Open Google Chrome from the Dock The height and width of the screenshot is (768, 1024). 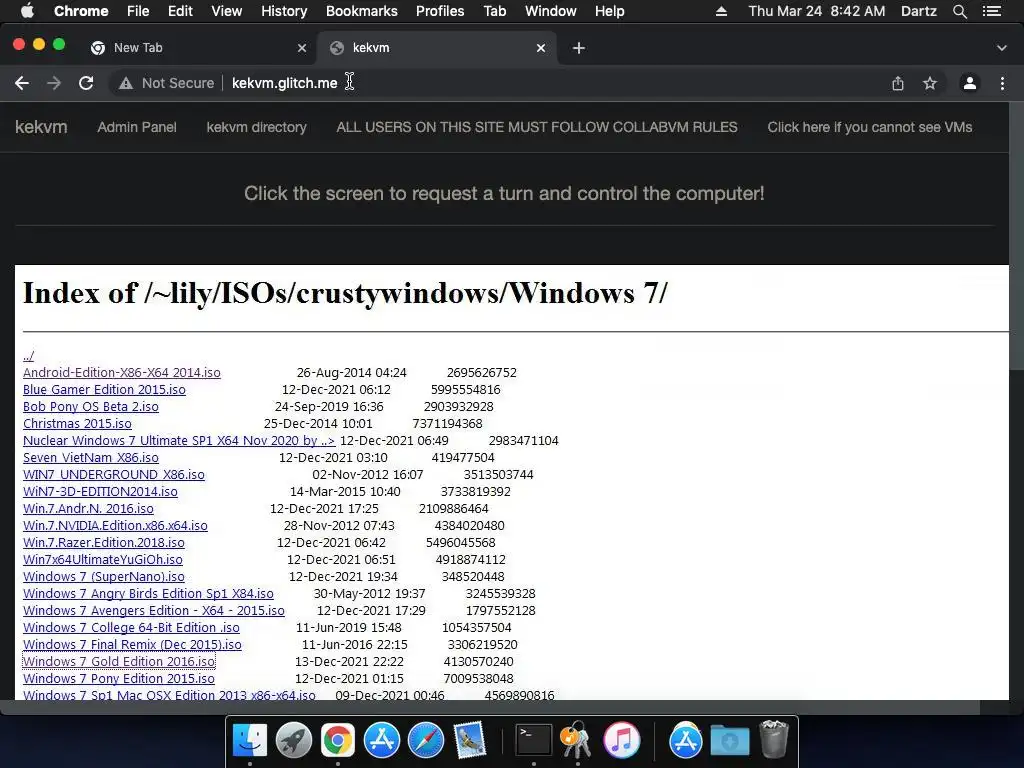tap(338, 740)
